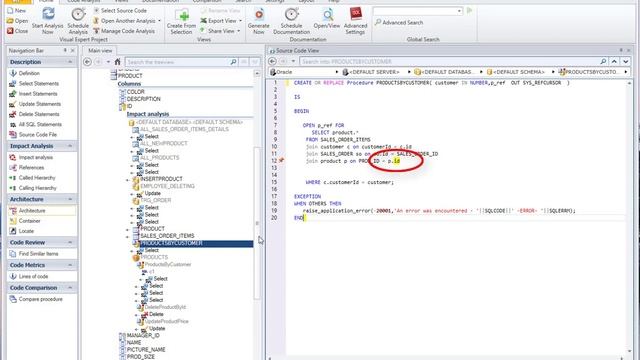Image resolution: width=640 pixels, height=360 pixels.
Task: Collapse Code Comparison section
Action: 70,288
